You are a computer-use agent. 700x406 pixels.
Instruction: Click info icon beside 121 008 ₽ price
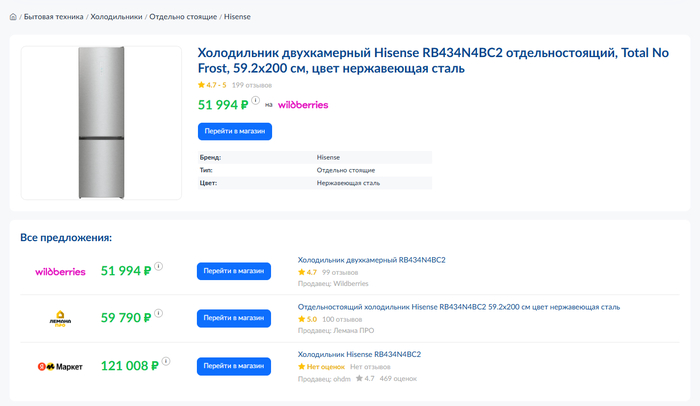pos(168,363)
